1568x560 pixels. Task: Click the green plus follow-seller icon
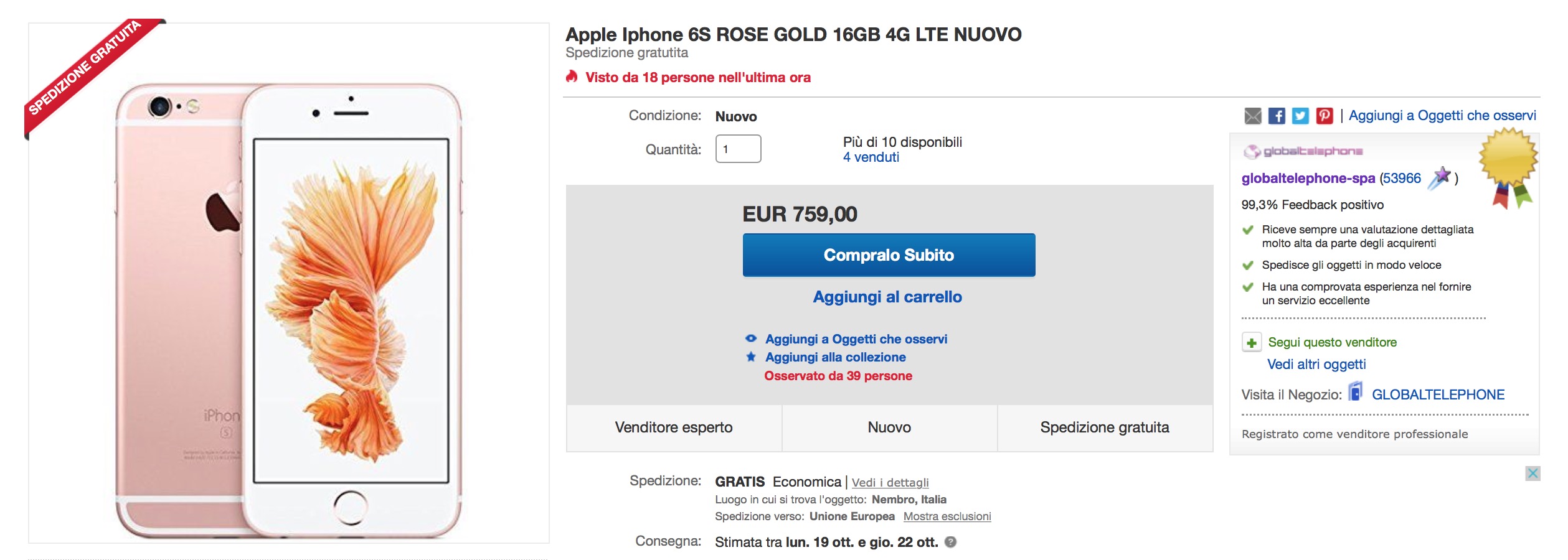click(x=1252, y=343)
